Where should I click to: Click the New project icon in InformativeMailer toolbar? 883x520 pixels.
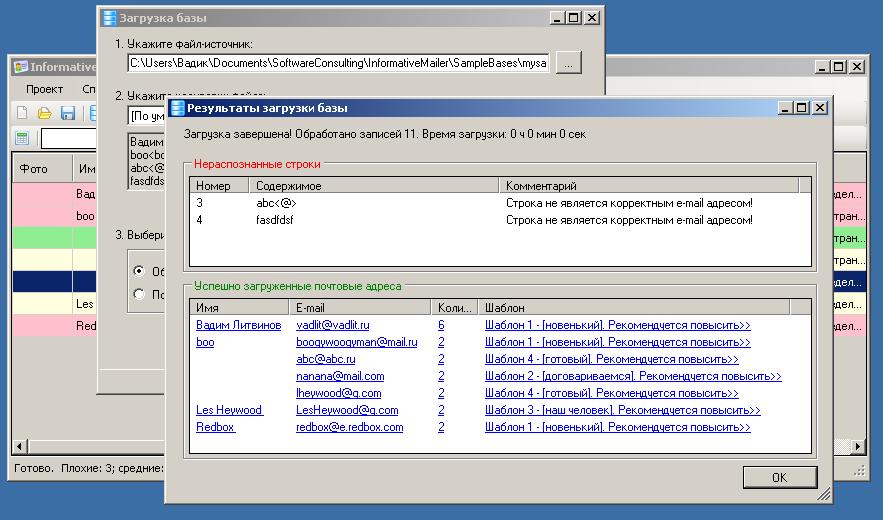coord(22,113)
